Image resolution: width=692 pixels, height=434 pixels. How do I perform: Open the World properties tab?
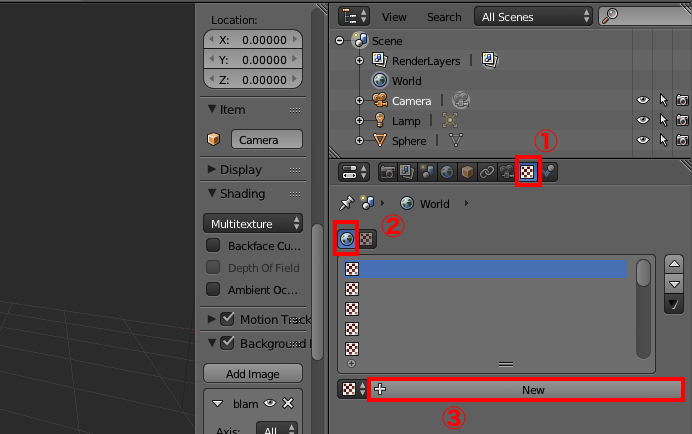[447, 172]
